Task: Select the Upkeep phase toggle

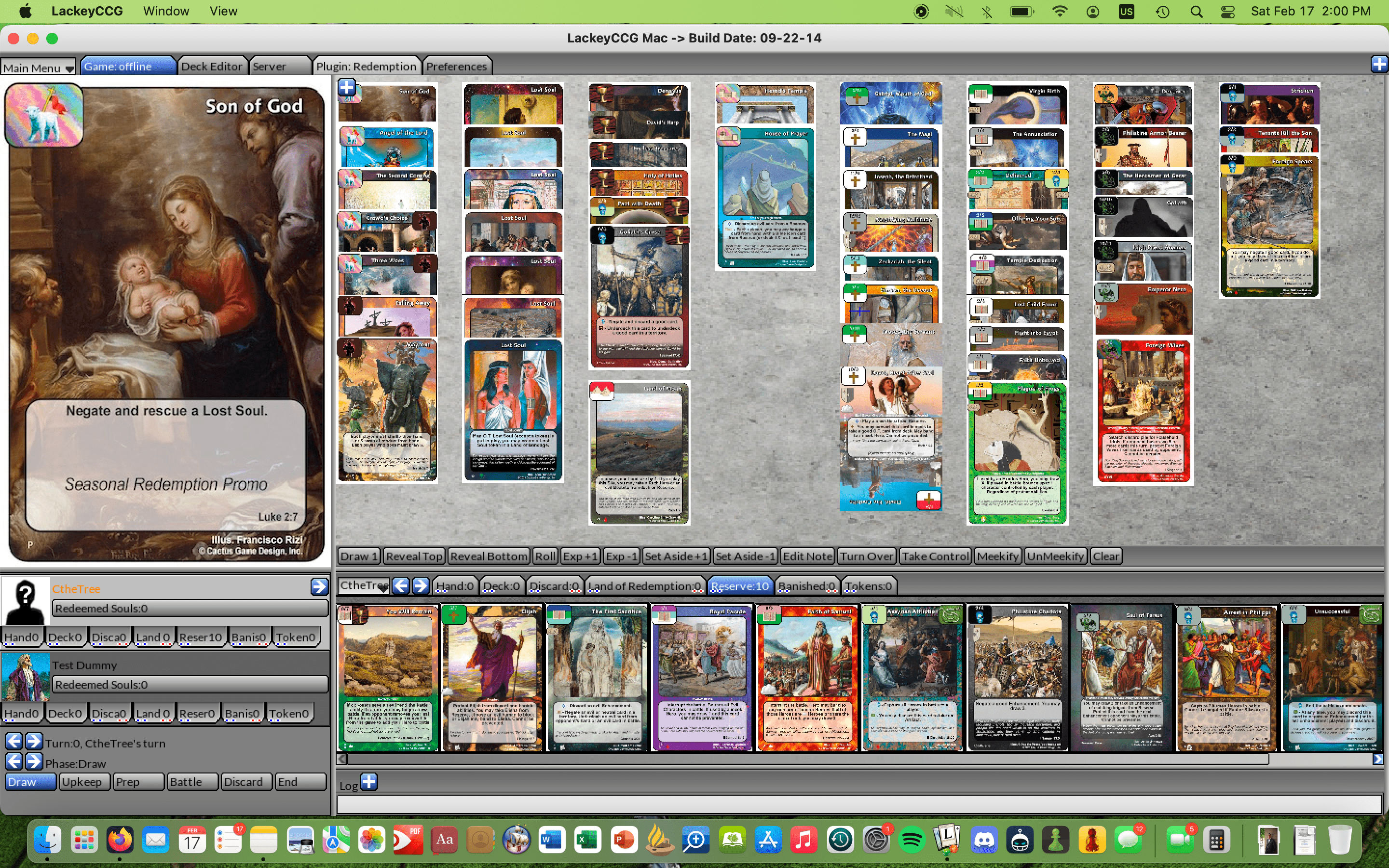Action: [x=84, y=782]
